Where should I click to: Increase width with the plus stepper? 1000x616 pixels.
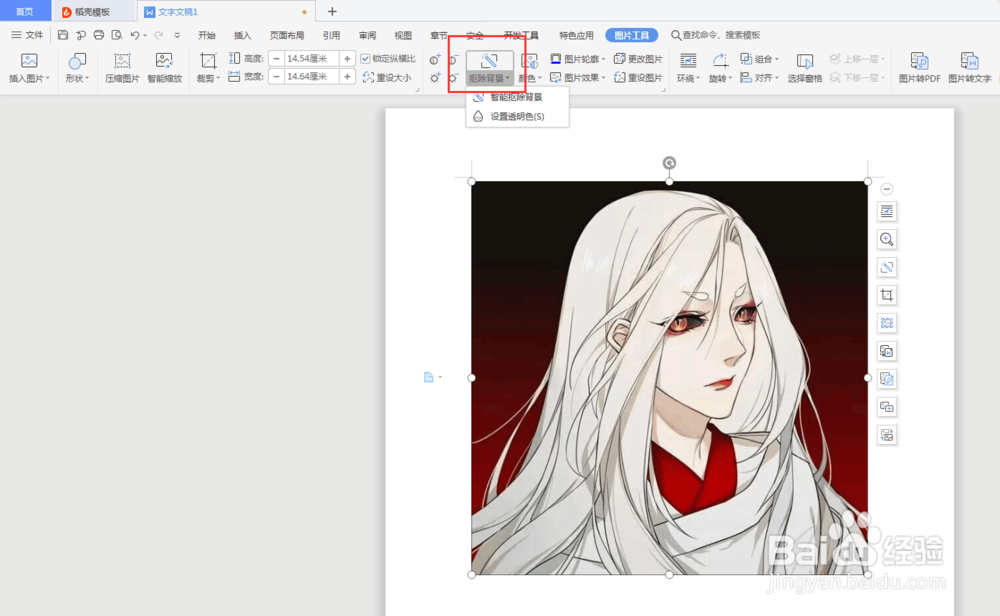[347, 77]
